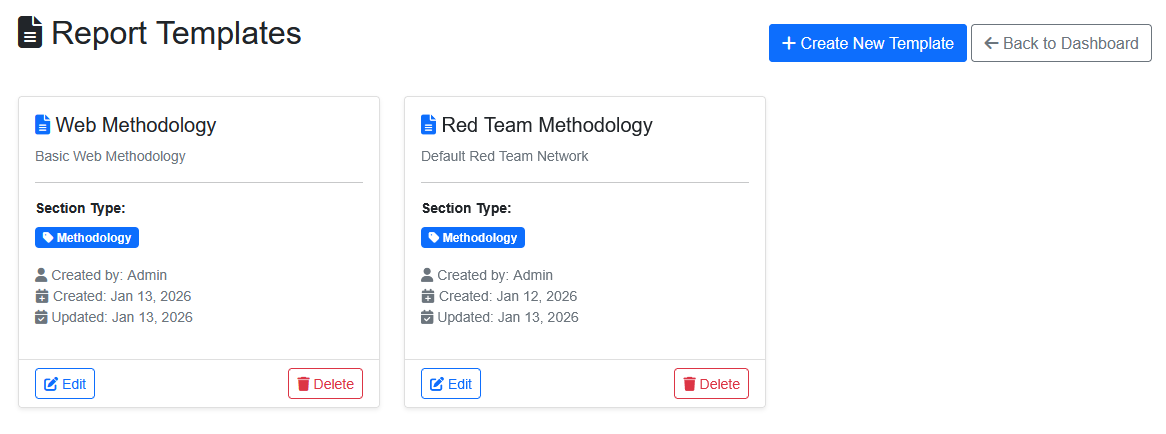1166x434 pixels.
Task: Open the Web Methodology card title
Action: (136, 125)
